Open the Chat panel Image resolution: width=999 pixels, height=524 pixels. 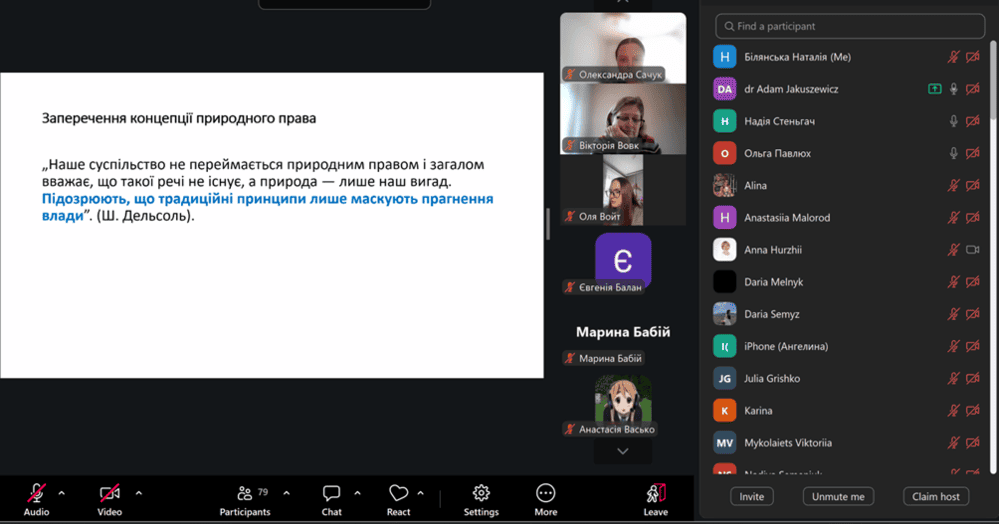click(331, 493)
